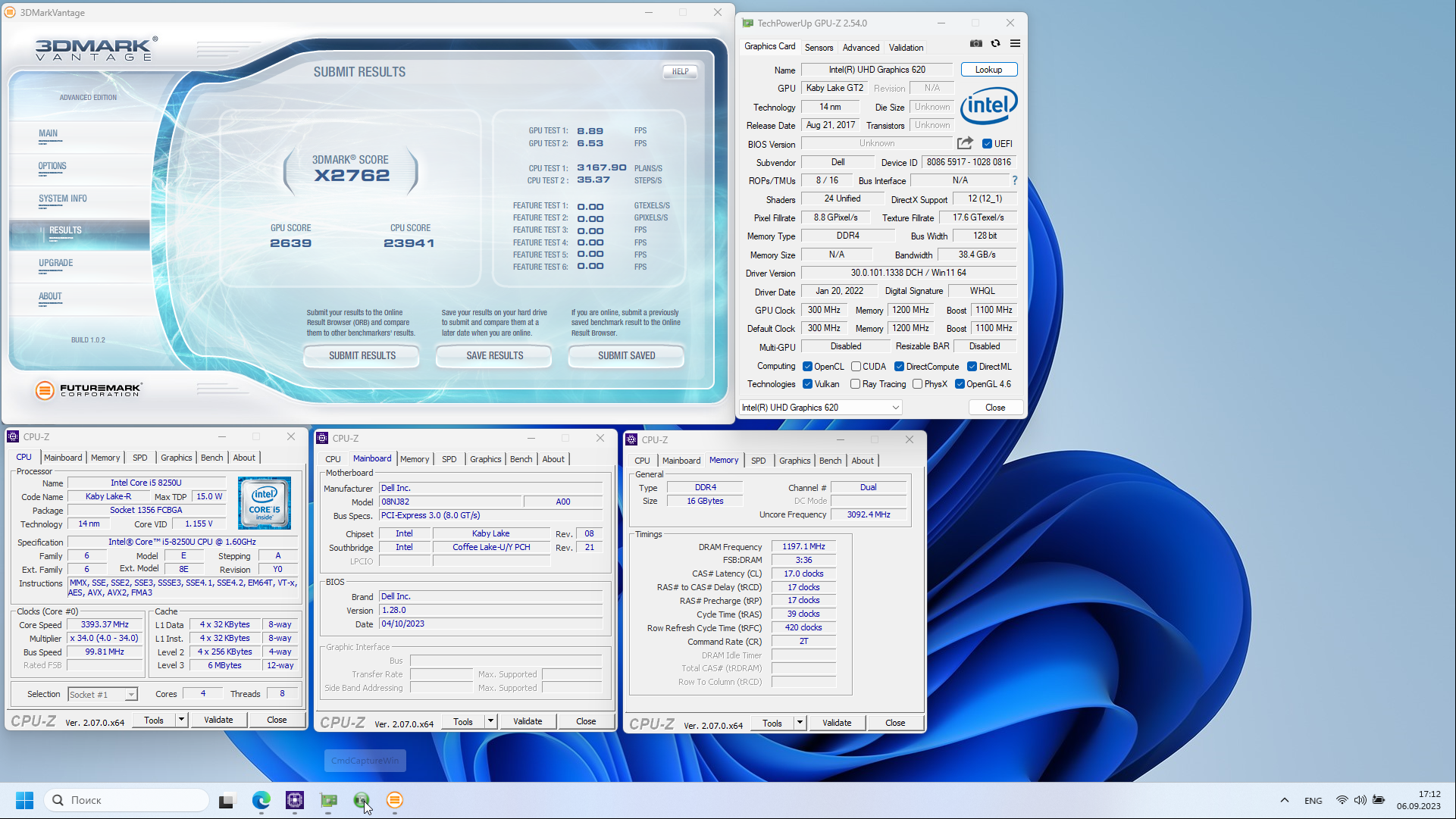Click Tools button in first CPU-Z window
The height and width of the screenshot is (819, 1456).
154,720
